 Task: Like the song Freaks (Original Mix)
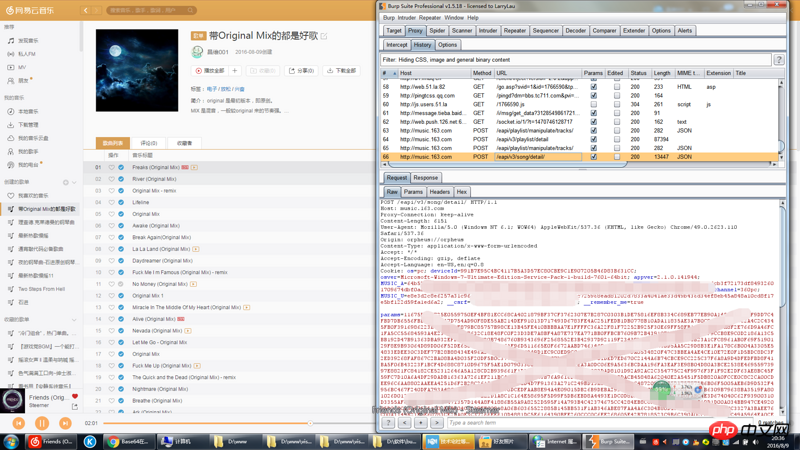click(111, 167)
